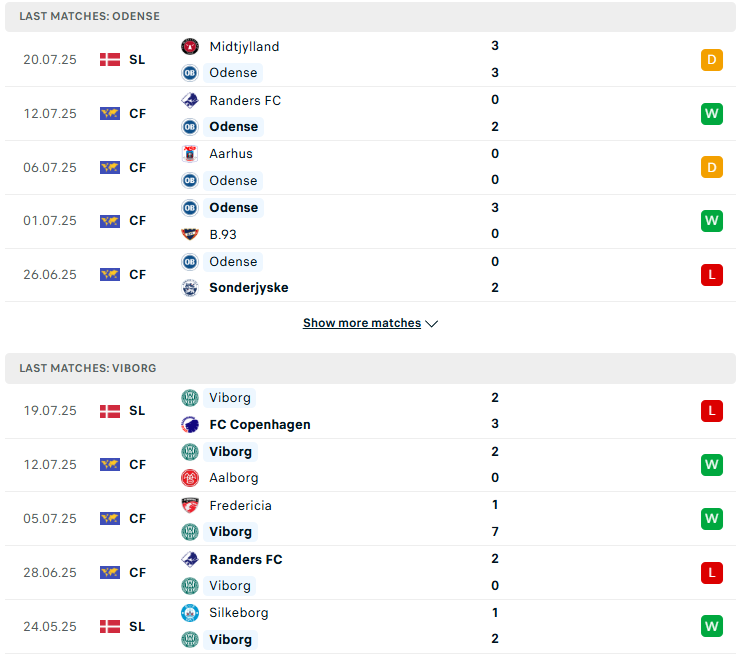Click the FC Copenhagen lion logo
740x658 pixels.
pos(190,424)
